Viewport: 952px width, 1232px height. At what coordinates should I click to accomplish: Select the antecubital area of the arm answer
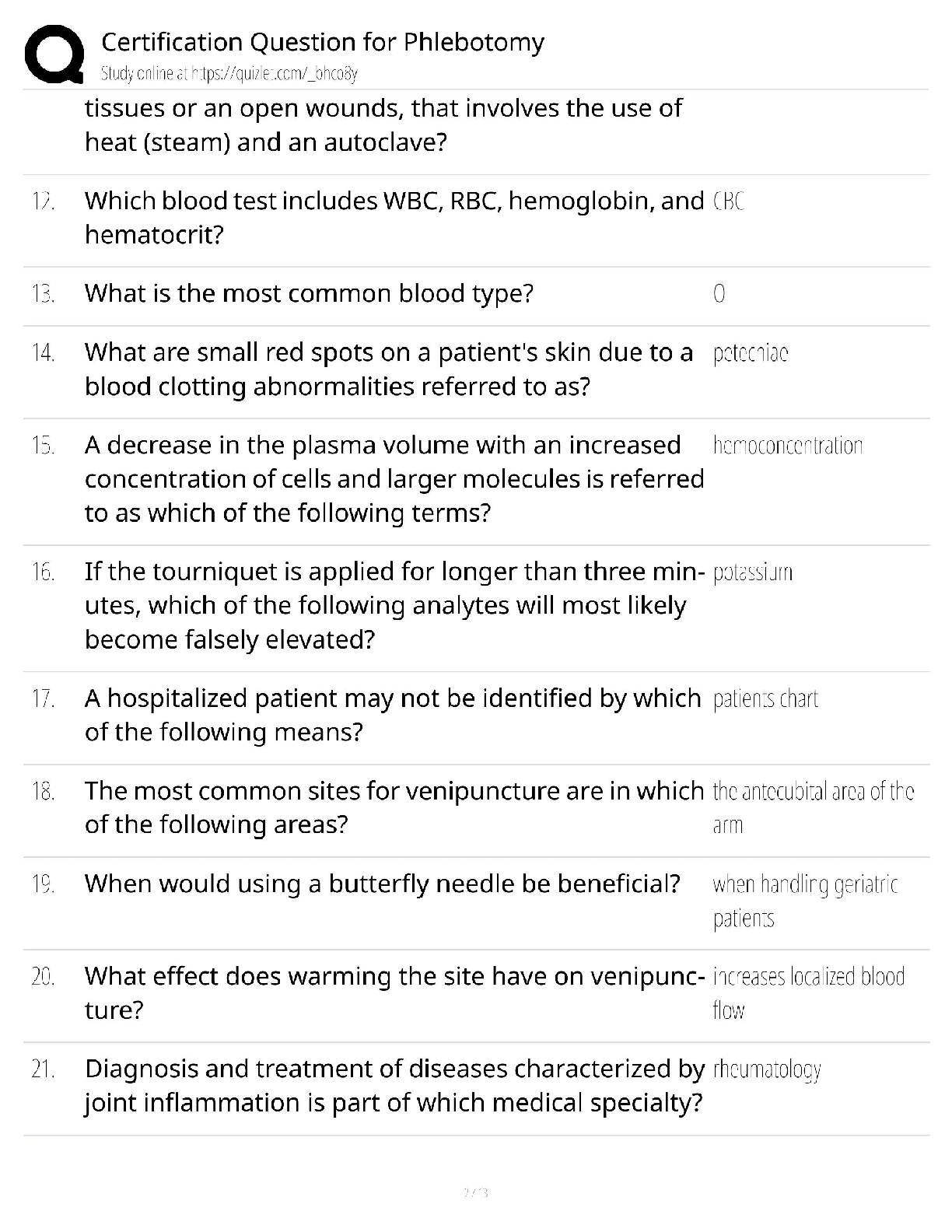[x=812, y=807]
